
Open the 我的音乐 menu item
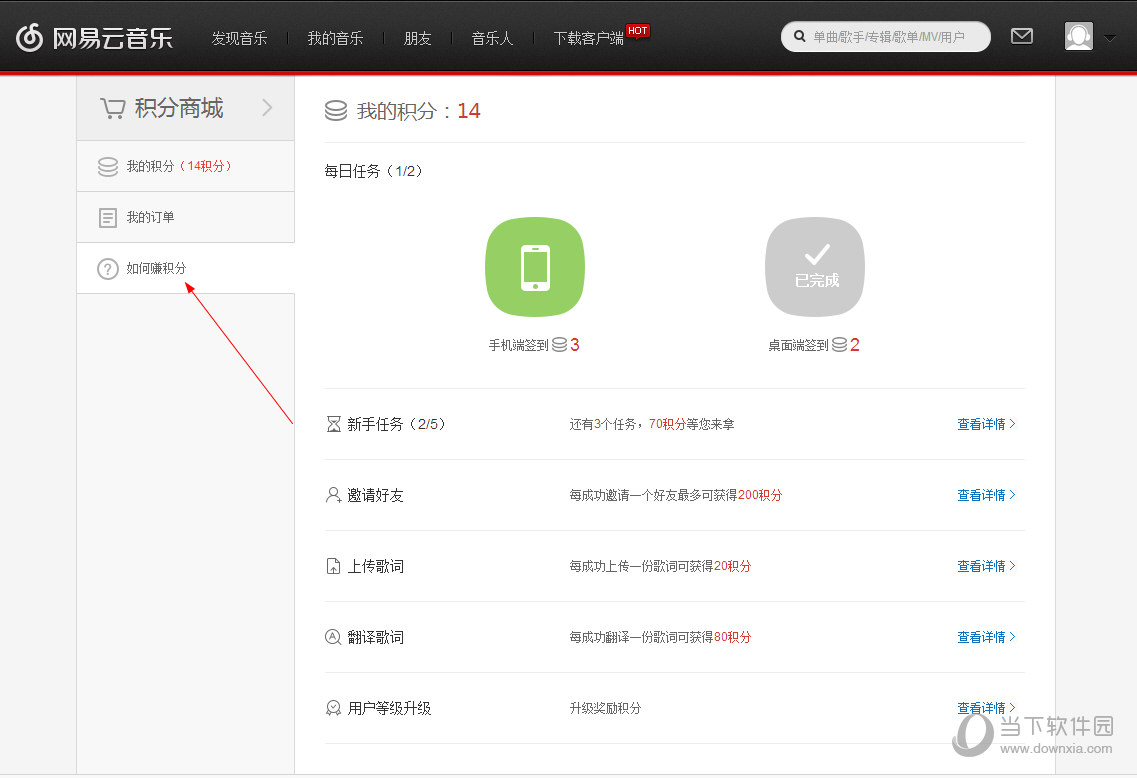click(335, 38)
